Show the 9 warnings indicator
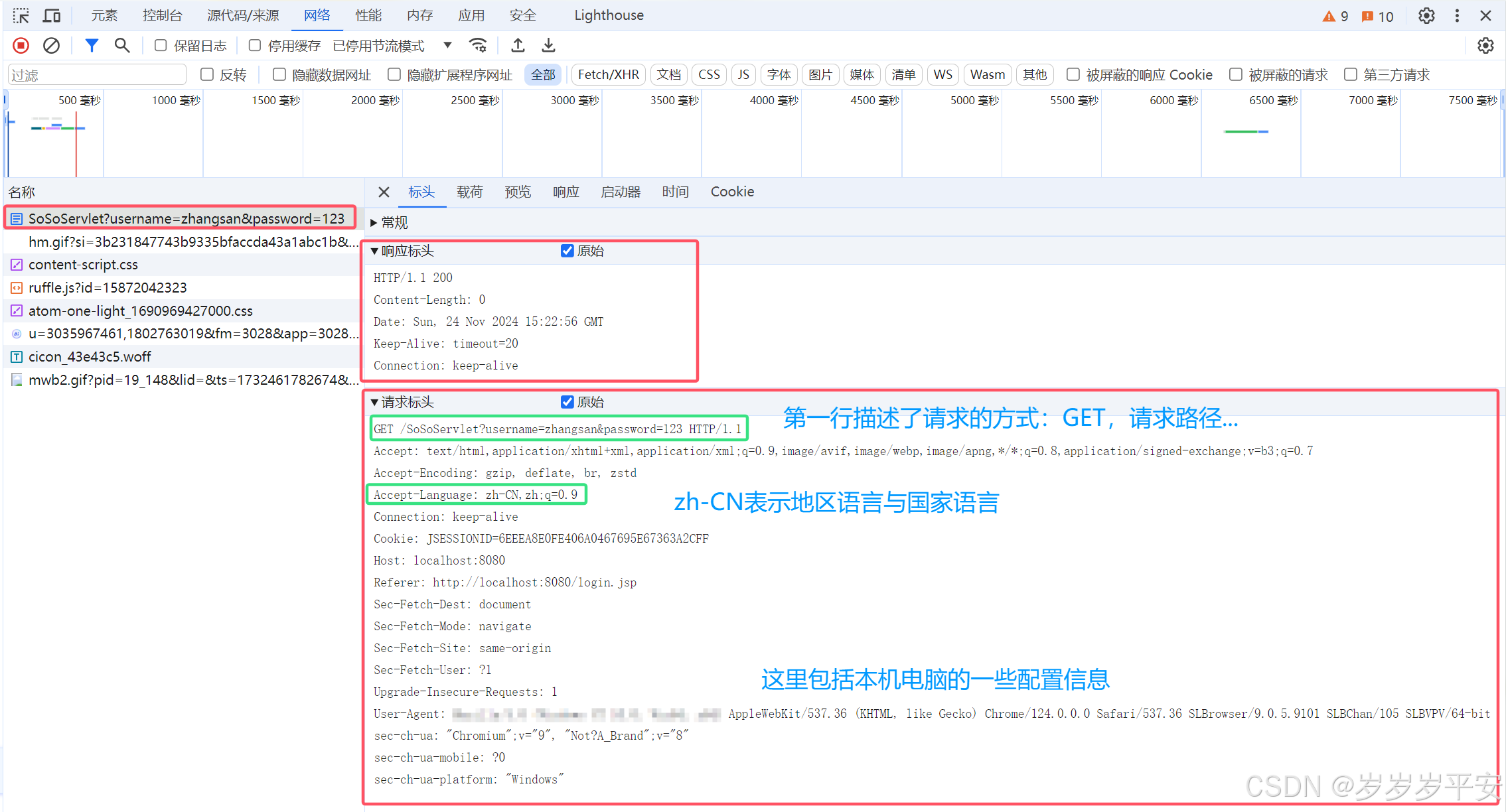This screenshot has width=1506, height=812. (x=1335, y=16)
